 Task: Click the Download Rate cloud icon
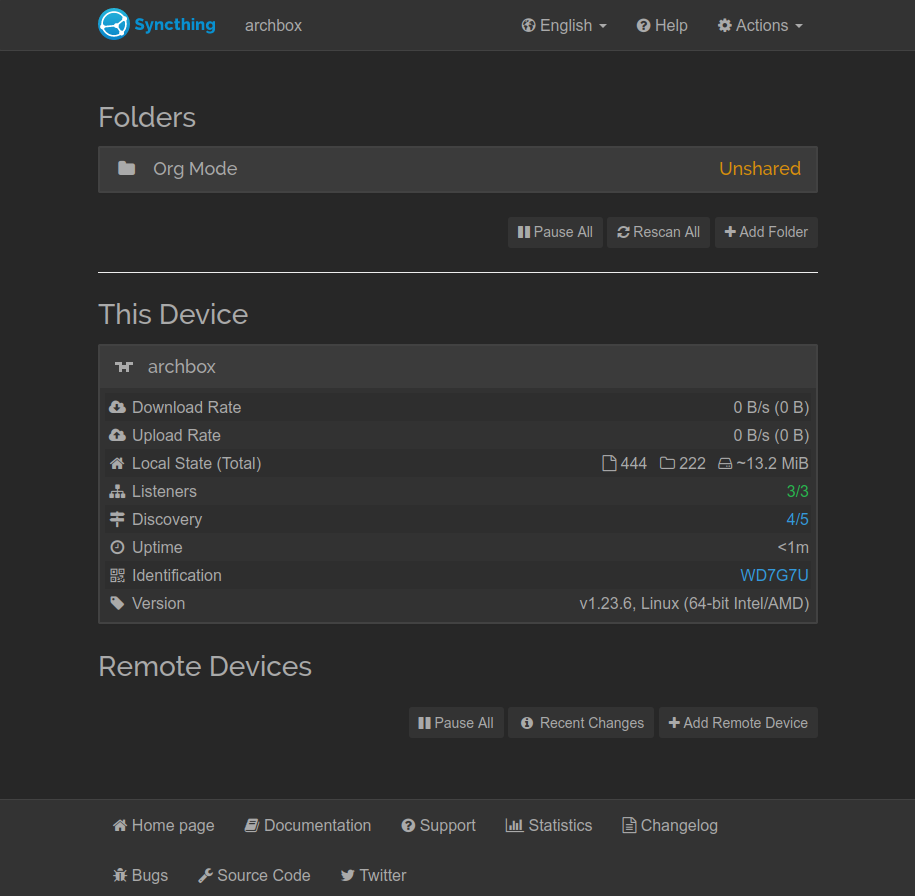pos(117,407)
